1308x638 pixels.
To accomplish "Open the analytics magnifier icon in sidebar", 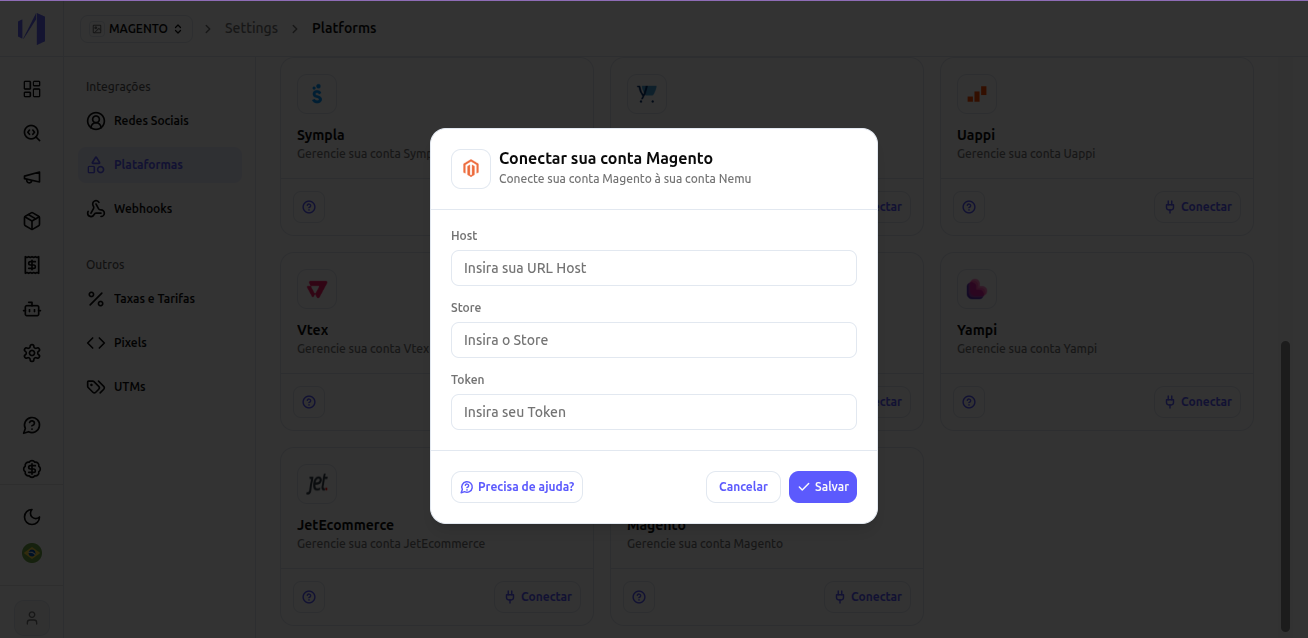I will [32, 133].
